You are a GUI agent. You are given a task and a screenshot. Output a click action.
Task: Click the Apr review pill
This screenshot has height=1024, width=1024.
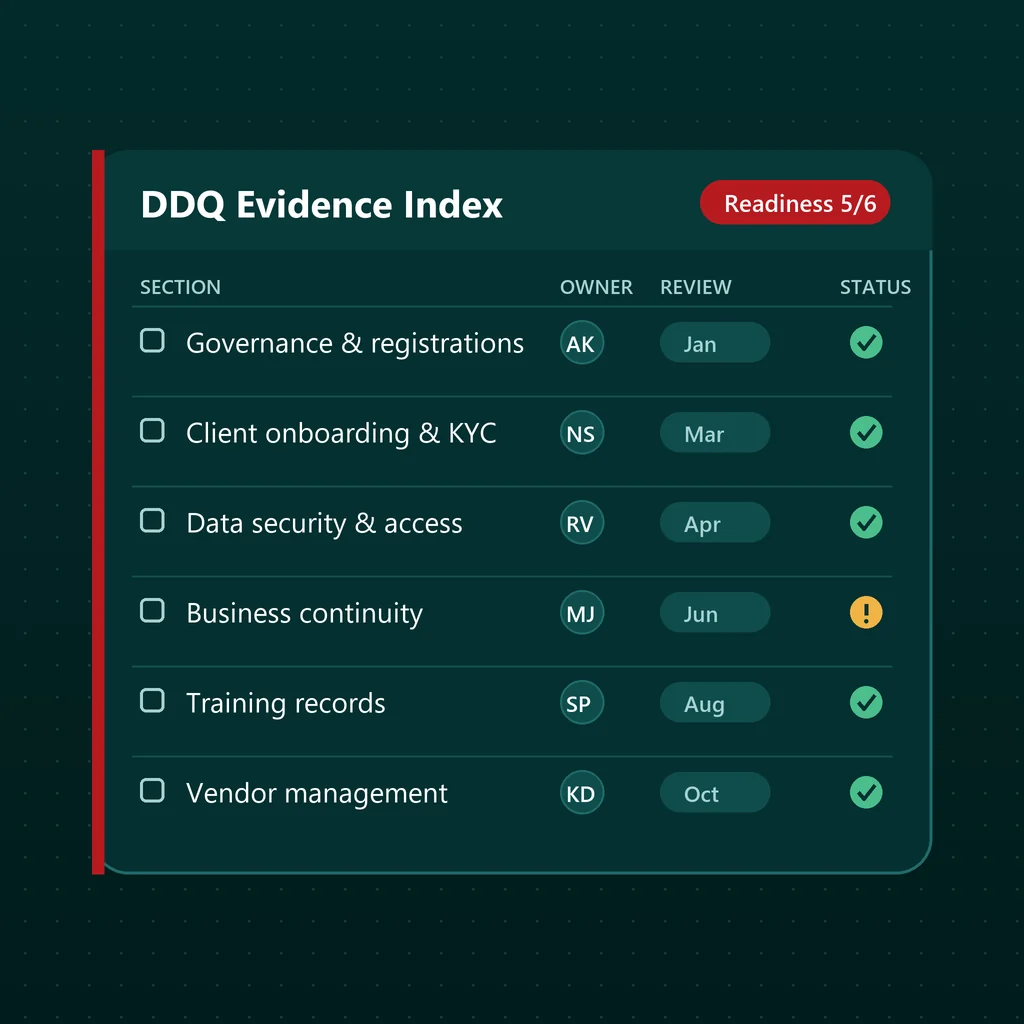point(714,522)
